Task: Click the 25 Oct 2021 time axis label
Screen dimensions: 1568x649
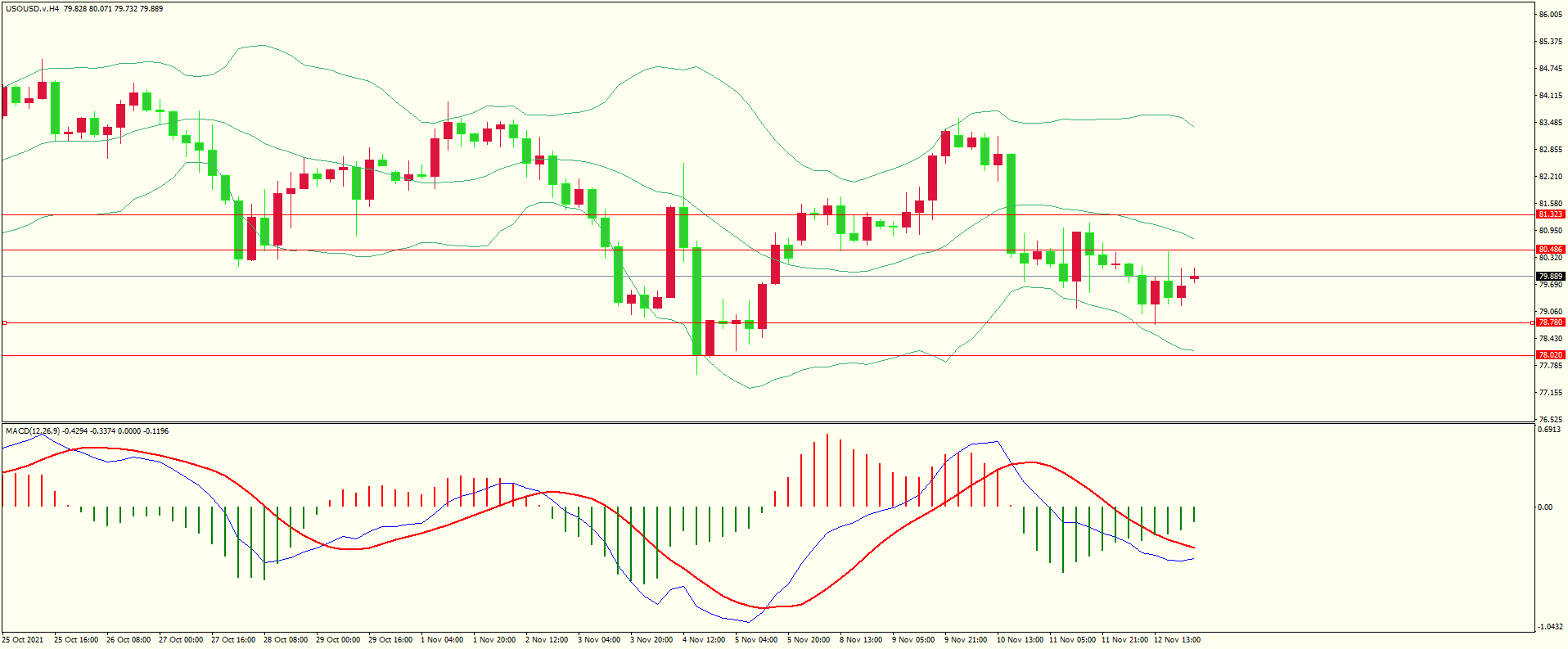Action: [23, 640]
